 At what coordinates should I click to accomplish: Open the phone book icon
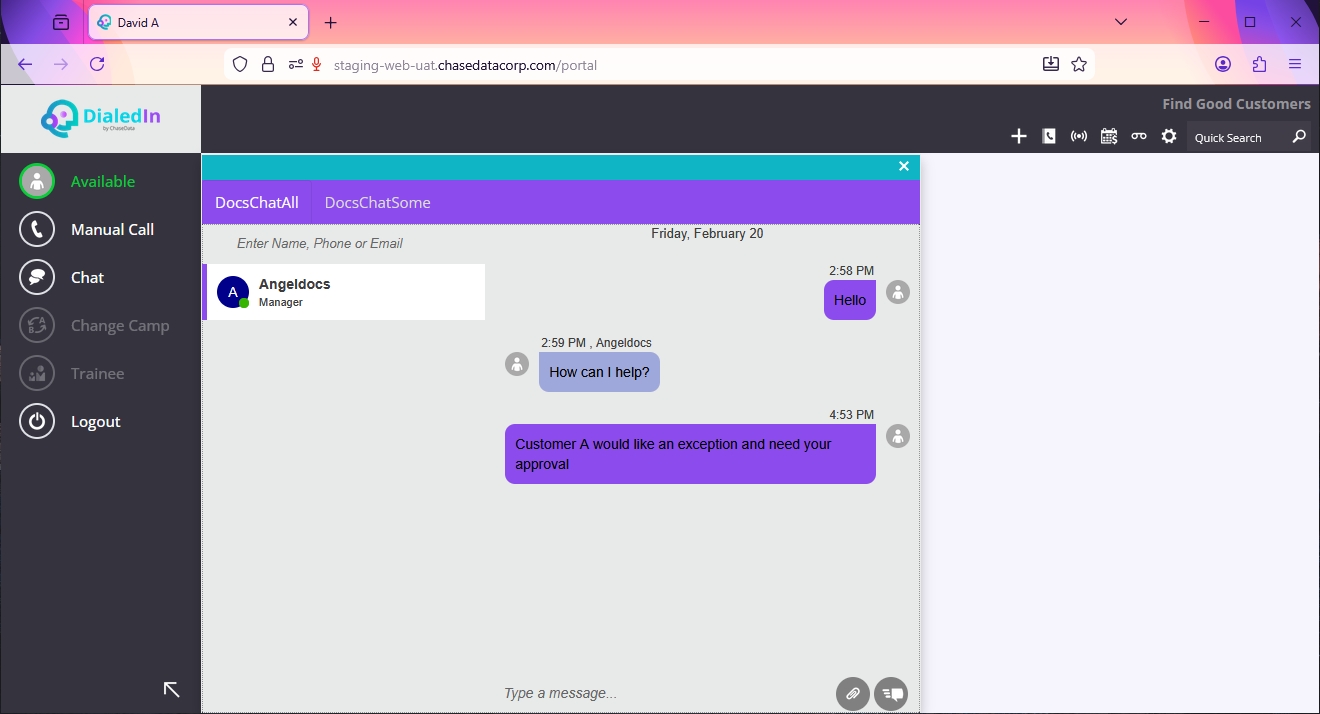[1049, 137]
